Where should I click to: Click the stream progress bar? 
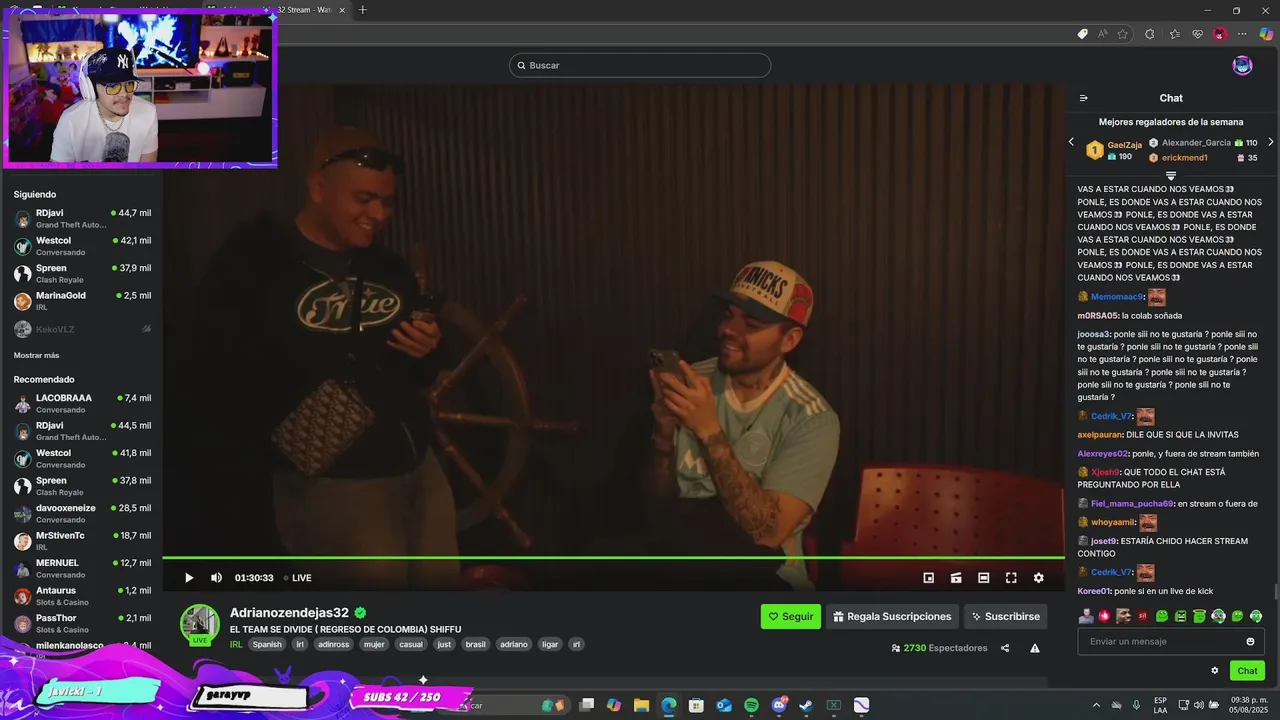(613, 558)
